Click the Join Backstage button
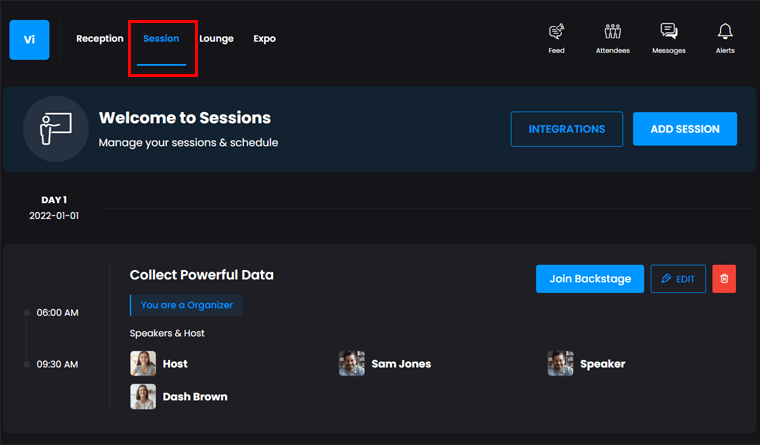The height and width of the screenshot is (445, 760). coord(590,279)
